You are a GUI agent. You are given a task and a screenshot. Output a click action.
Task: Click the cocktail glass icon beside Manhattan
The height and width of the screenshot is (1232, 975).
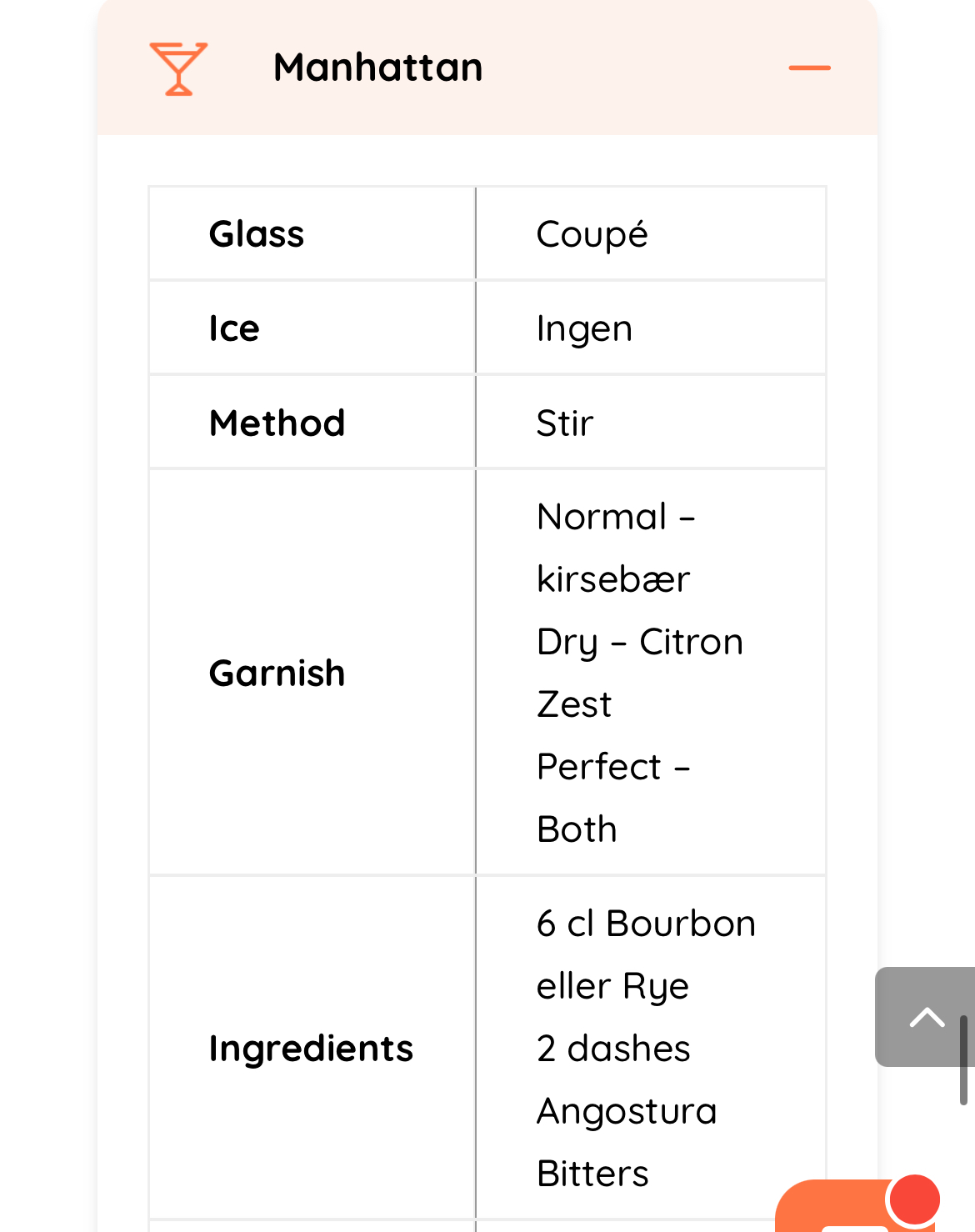(178, 68)
